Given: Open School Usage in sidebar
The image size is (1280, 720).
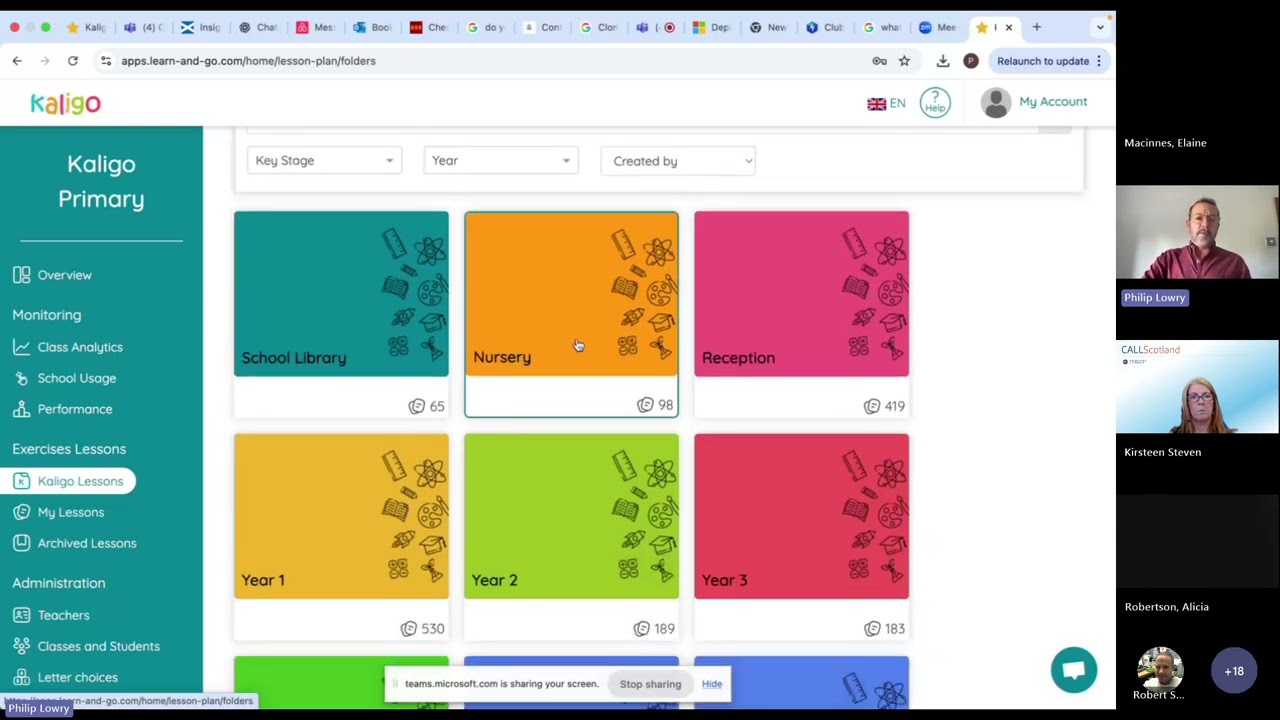Looking at the screenshot, I should [x=65, y=378].
